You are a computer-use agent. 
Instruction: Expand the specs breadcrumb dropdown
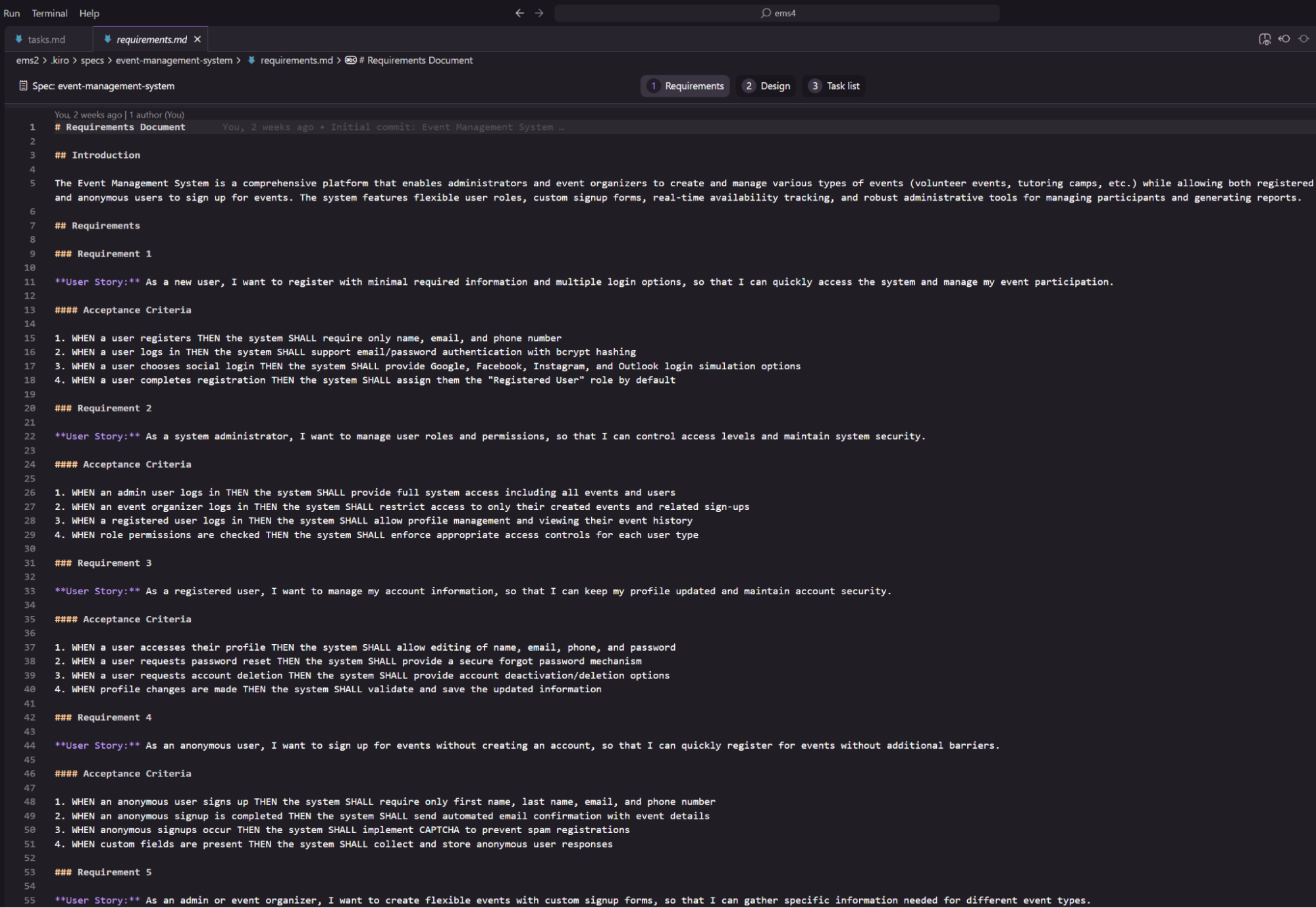pos(92,61)
